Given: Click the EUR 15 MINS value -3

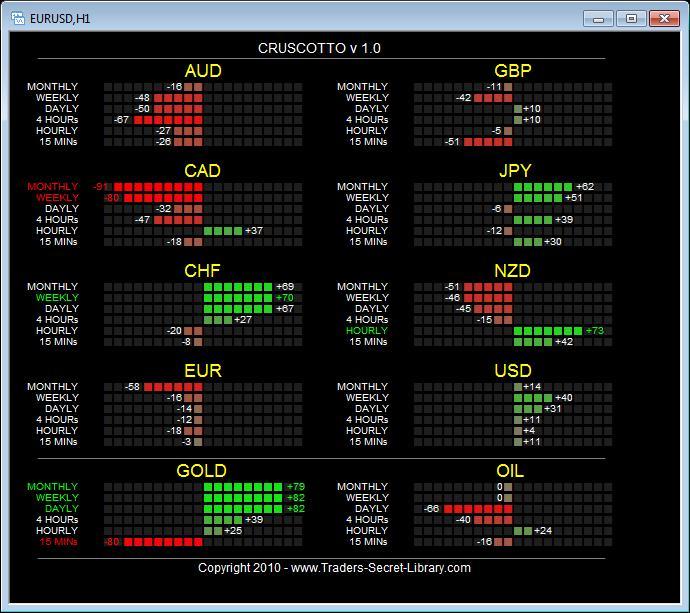Looking at the screenshot, I should tap(186, 442).
